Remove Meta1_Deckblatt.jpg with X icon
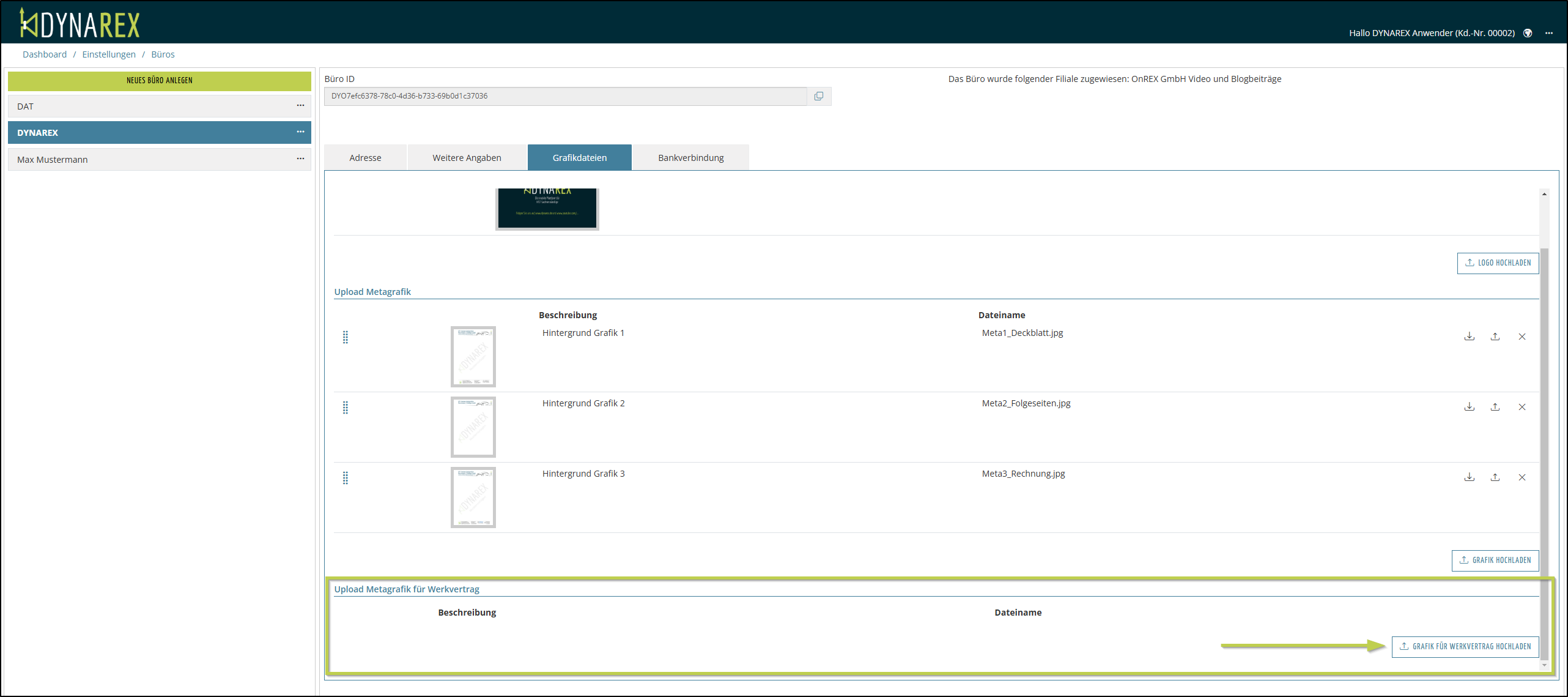 tap(1522, 337)
